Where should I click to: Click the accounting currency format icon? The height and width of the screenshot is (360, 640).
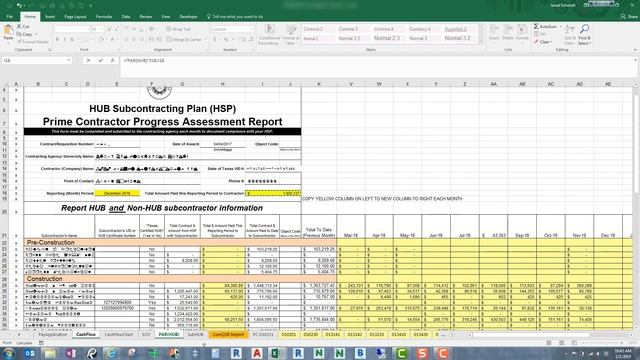click(x=215, y=40)
